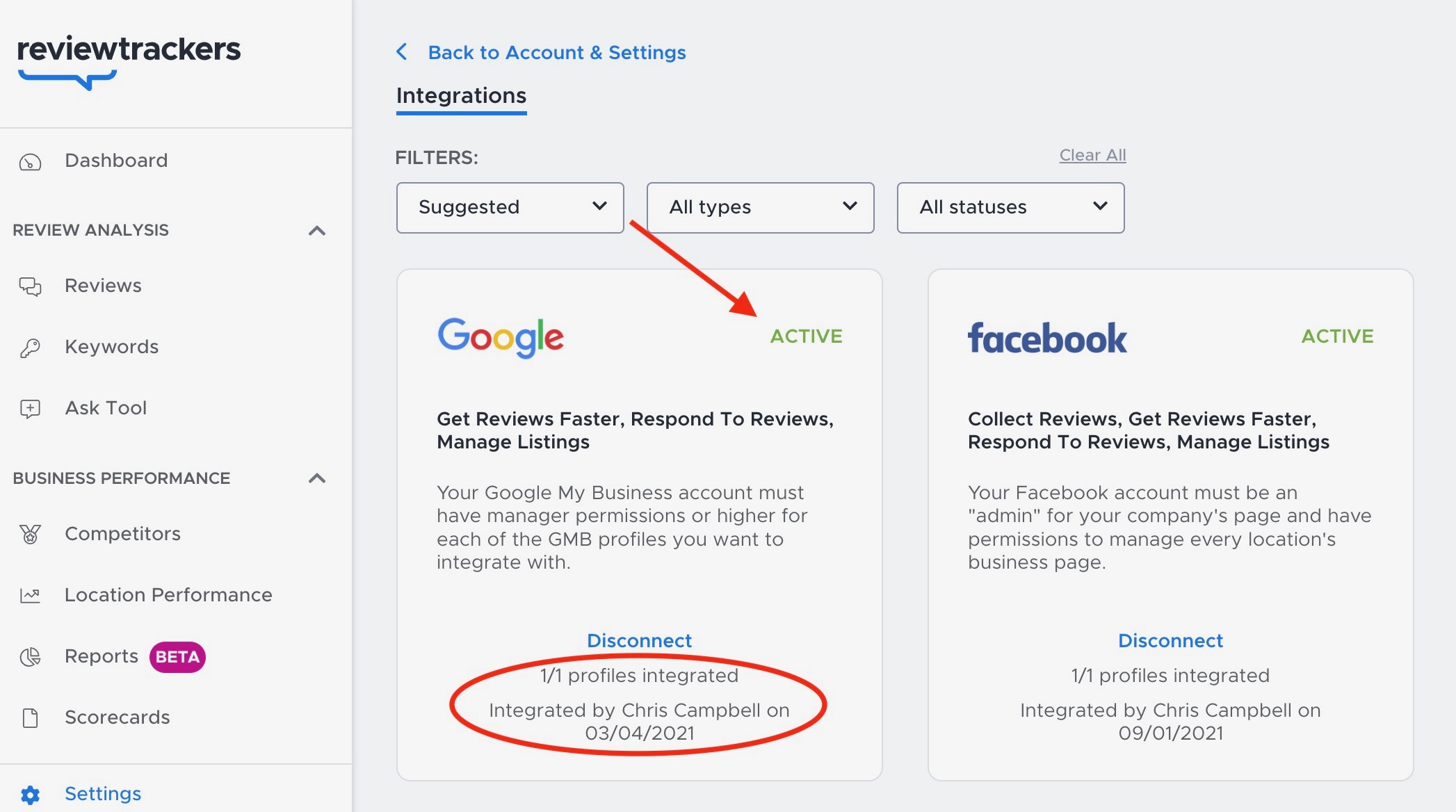Image resolution: width=1456 pixels, height=812 pixels.
Task: Go to Keywords page
Action: pos(111,347)
